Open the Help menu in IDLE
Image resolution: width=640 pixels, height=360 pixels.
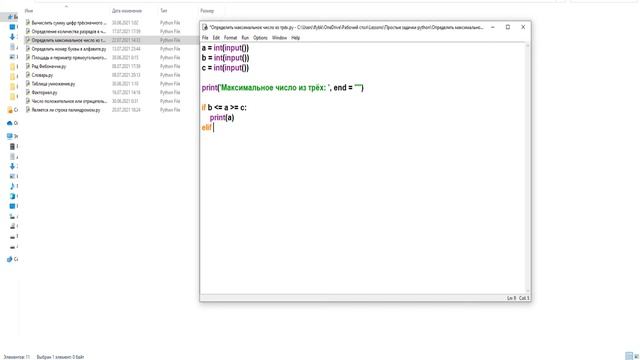pyautogui.click(x=296, y=38)
